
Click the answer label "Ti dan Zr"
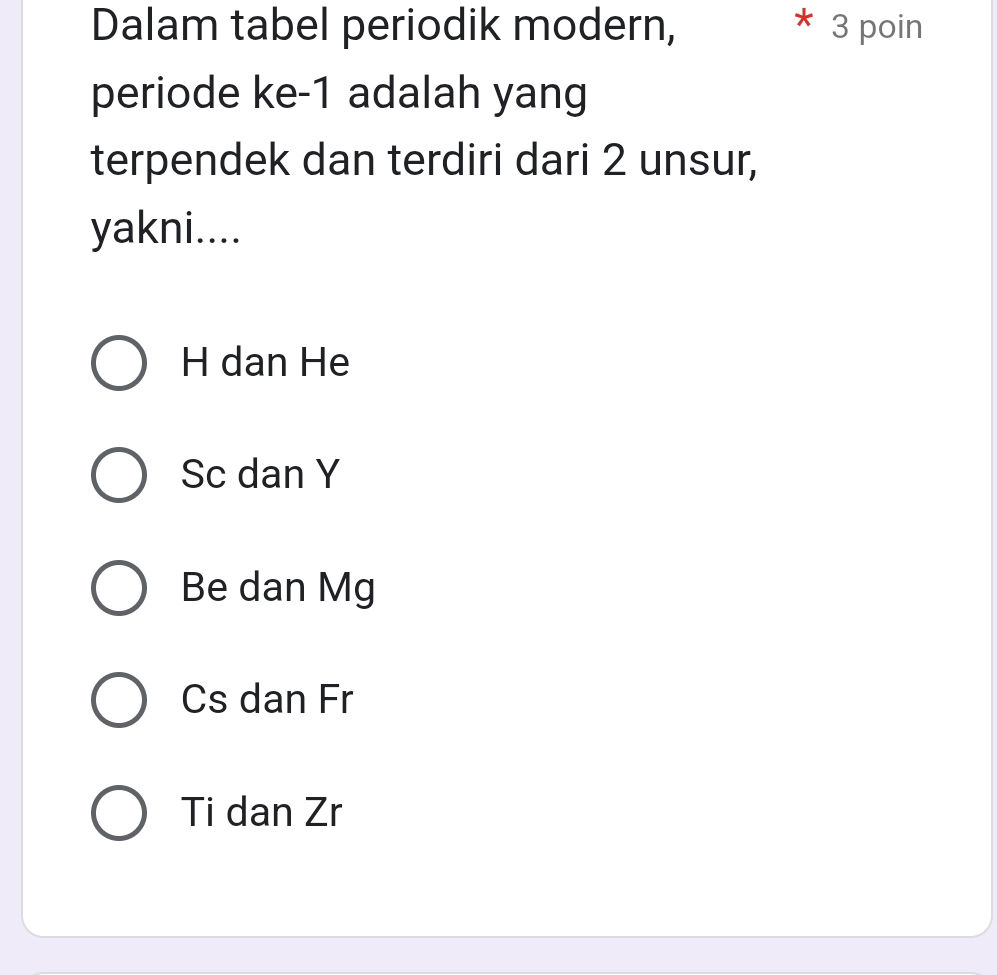click(x=261, y=812)
